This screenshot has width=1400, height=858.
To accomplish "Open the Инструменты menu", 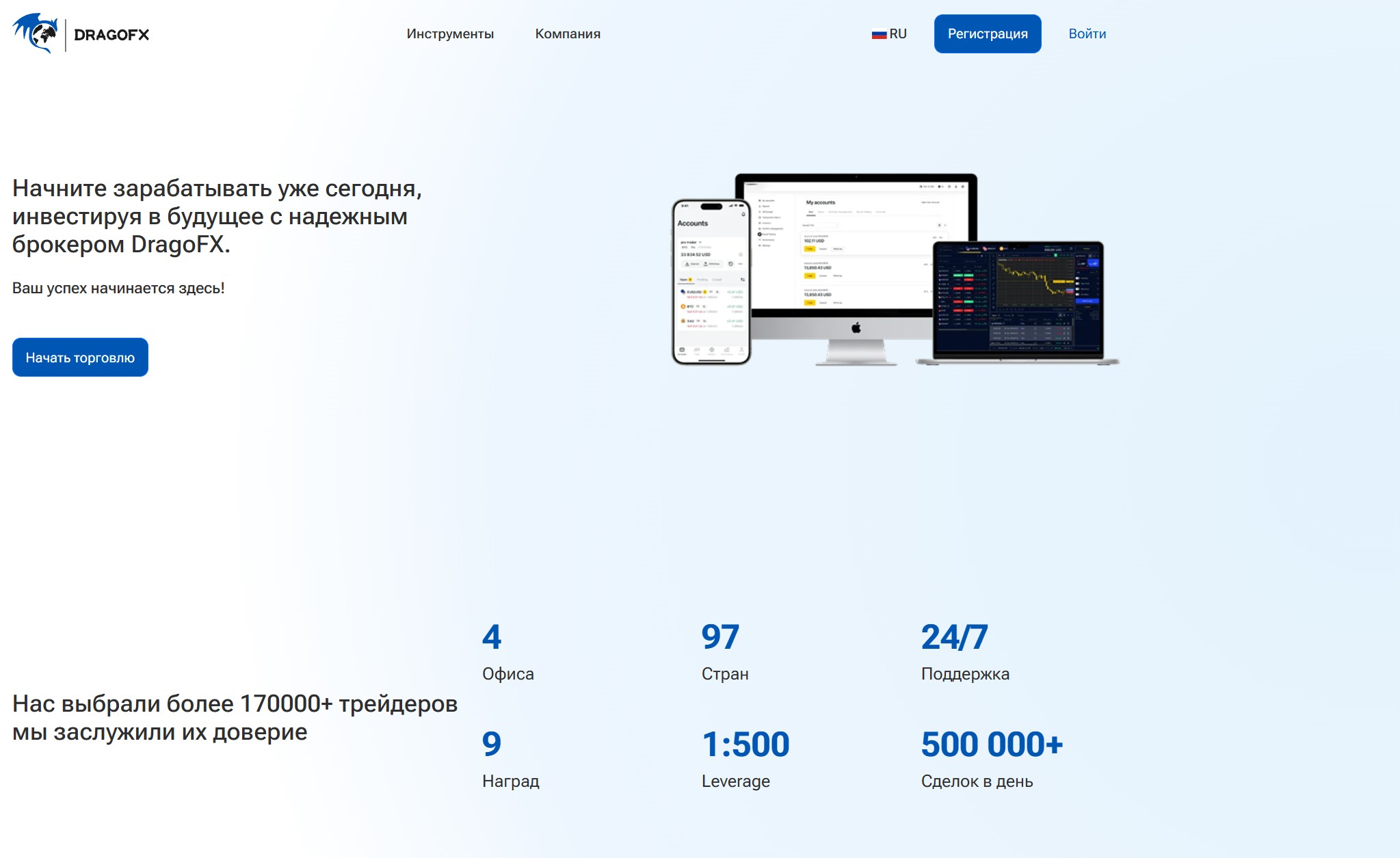I will point(450,33).
